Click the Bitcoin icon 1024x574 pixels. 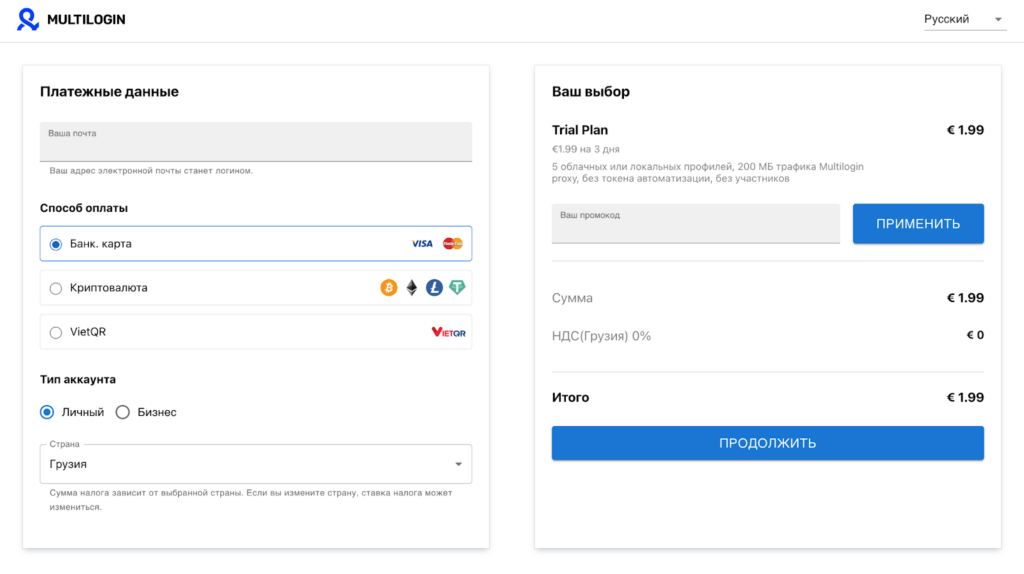coord(389,287)
